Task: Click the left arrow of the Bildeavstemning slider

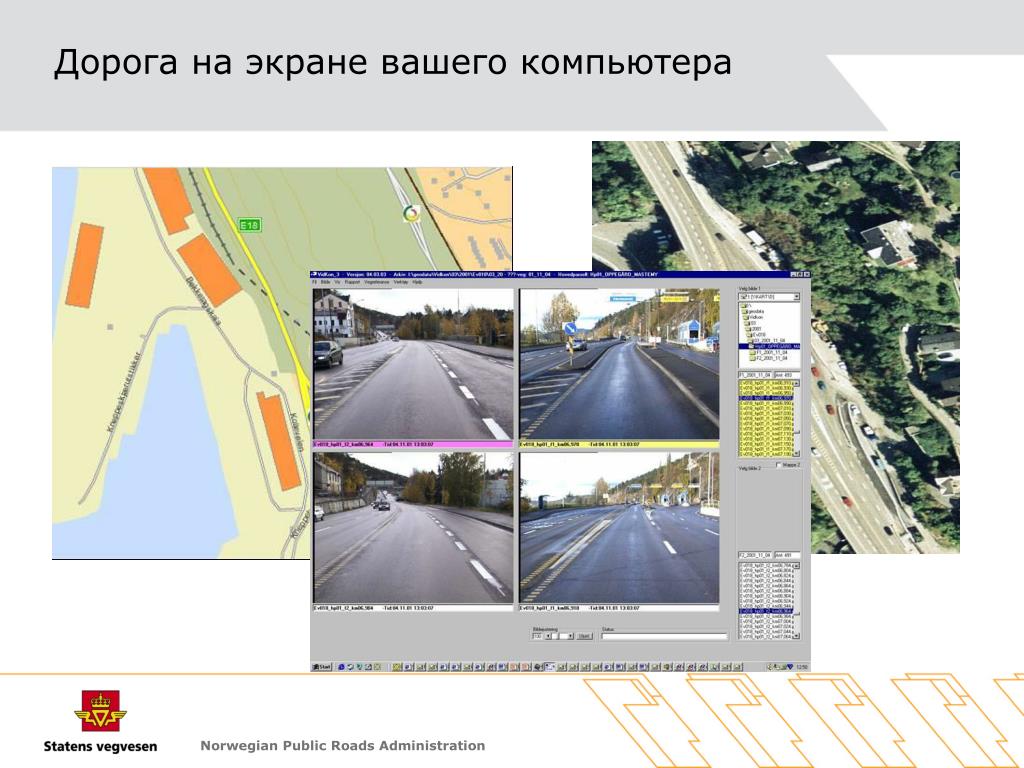Action: click(x=548, y=636)
